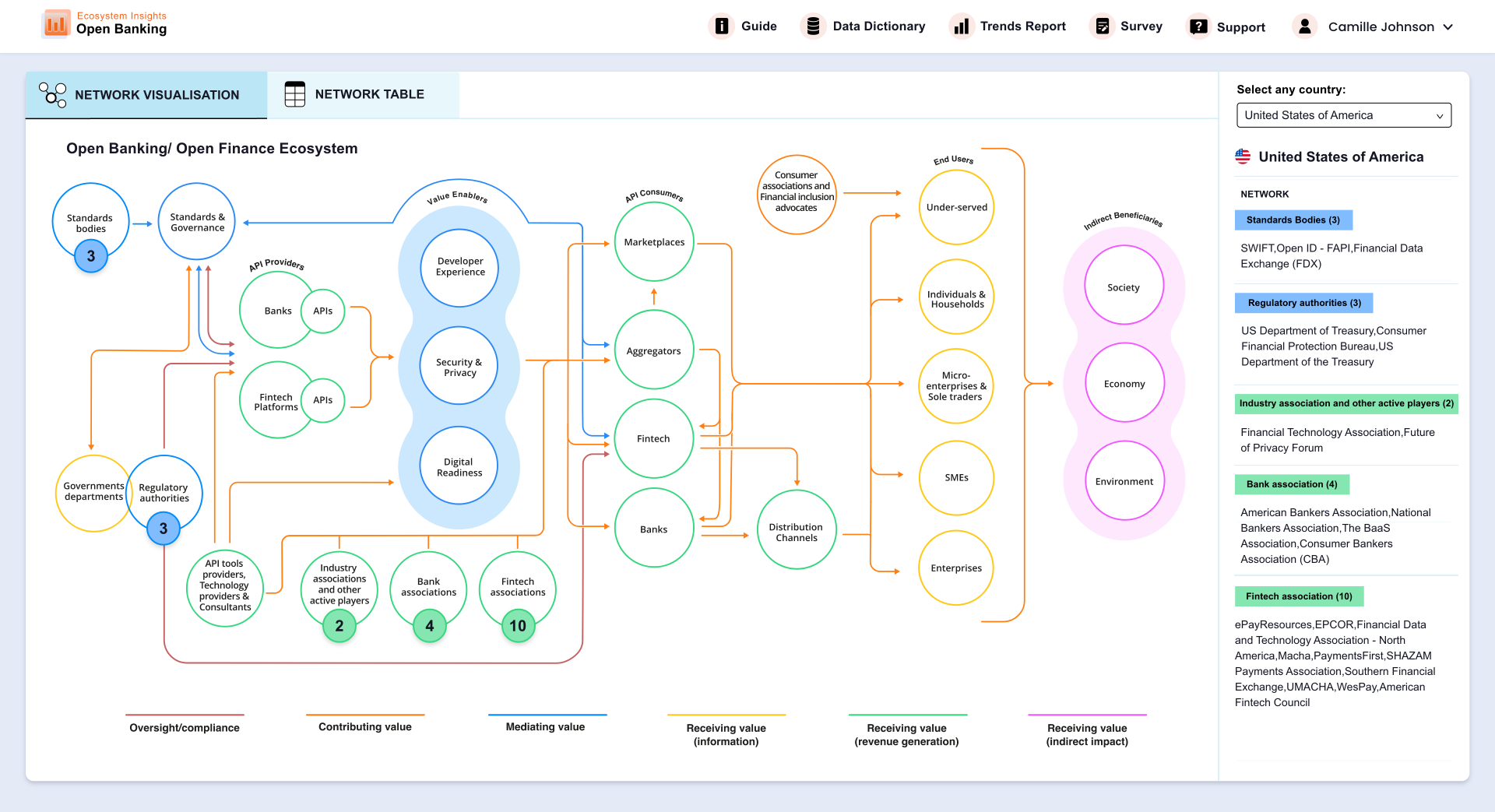Viewport: 1495px width, 812px height.
Task: Open the Guide menu item
Action: pyautogui.click(x=743, y=26)
